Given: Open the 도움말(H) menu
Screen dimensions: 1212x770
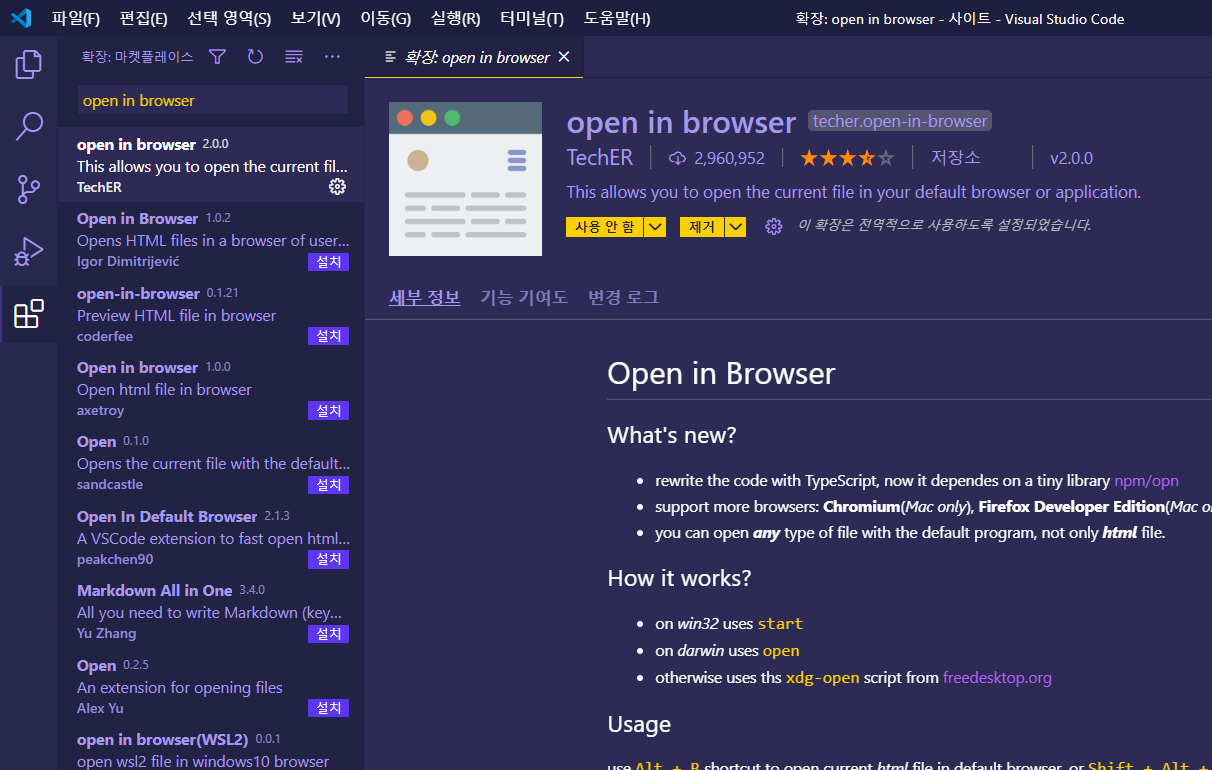Looking at the screenshot, I should [x=617, y=18].
